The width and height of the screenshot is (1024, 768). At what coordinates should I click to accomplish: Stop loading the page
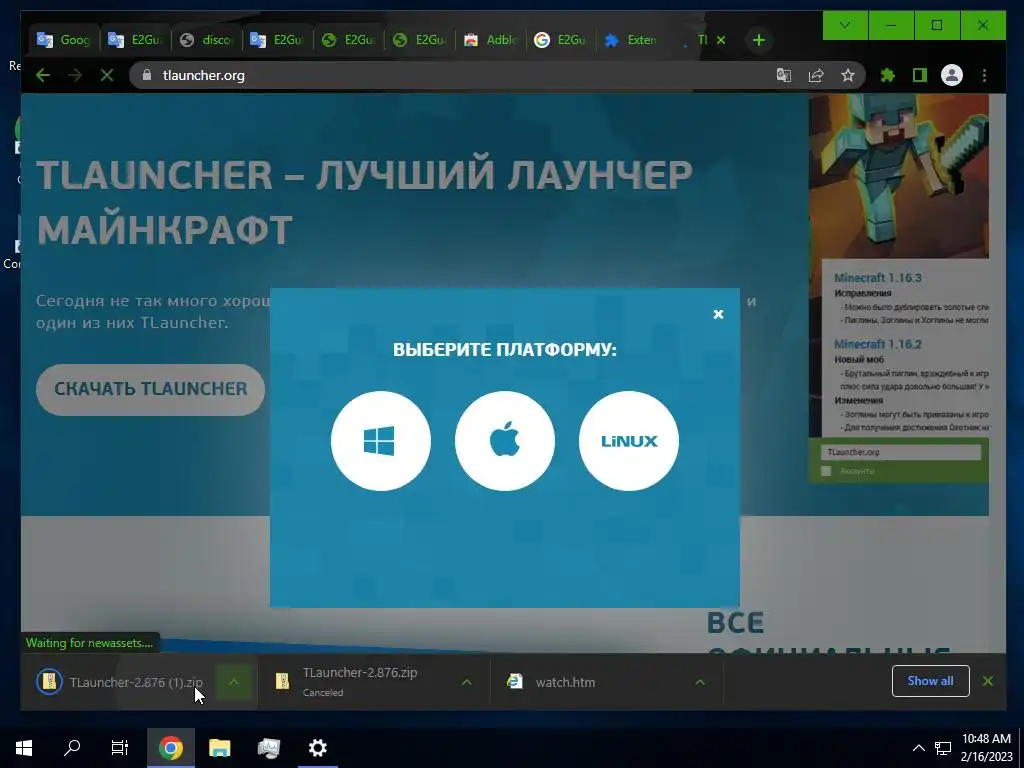click(107, 76)
